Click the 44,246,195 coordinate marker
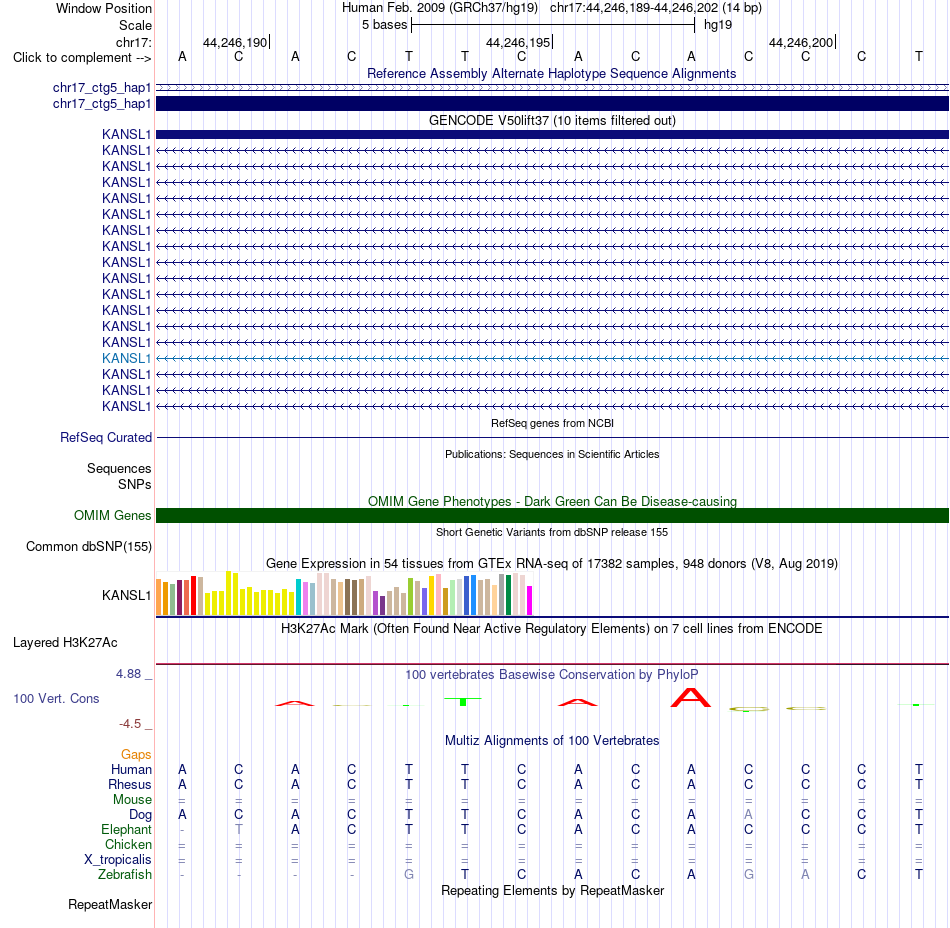The height and width of the screenshot is (928, 950). 518,42
